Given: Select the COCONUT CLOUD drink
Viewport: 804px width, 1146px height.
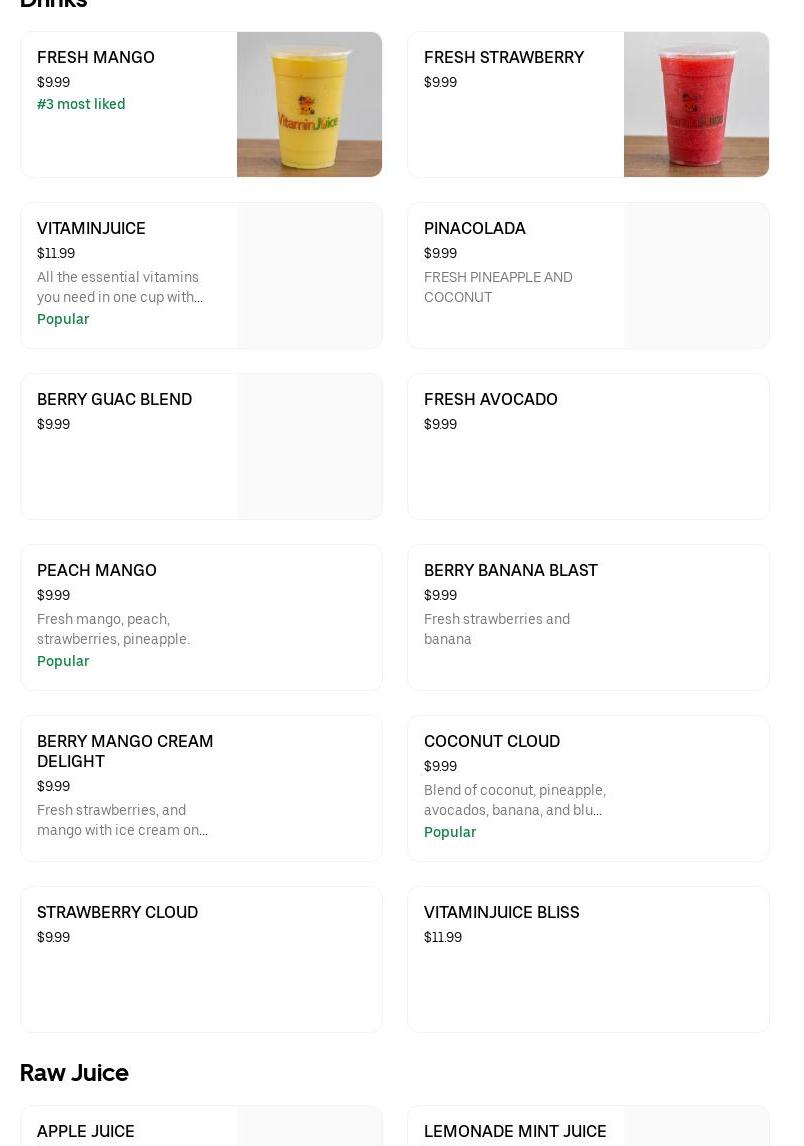Looking at the screenshot, I should 492,742.
